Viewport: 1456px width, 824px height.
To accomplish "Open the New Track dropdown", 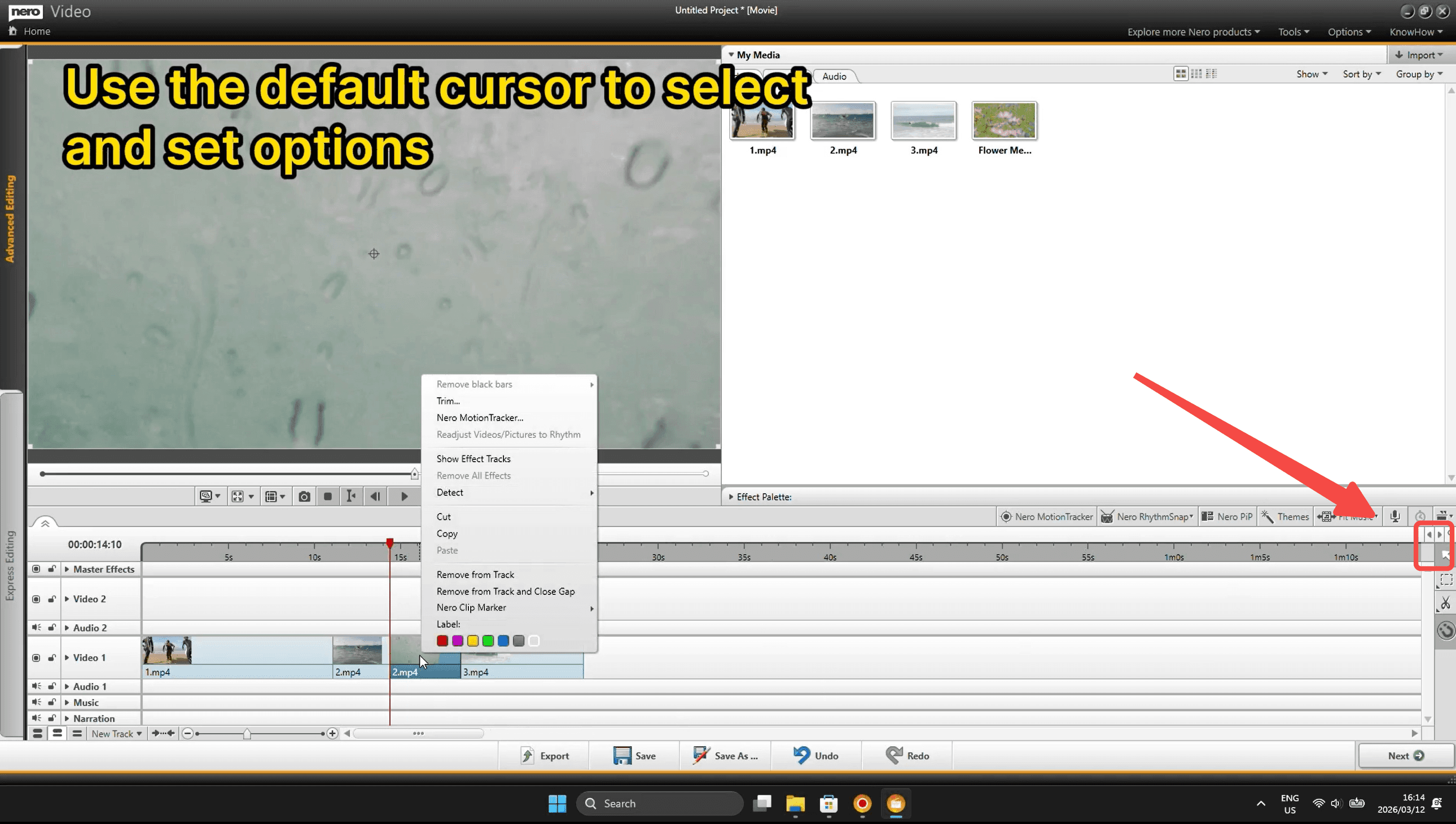I will [x=117, y=734].
